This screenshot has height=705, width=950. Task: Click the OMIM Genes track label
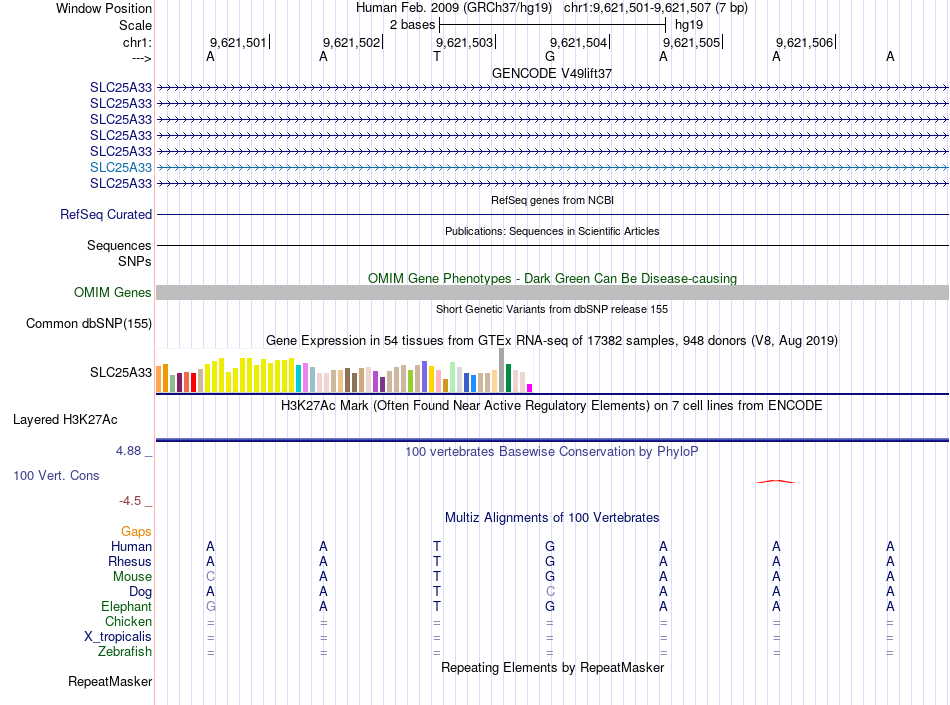coord(113,293)
